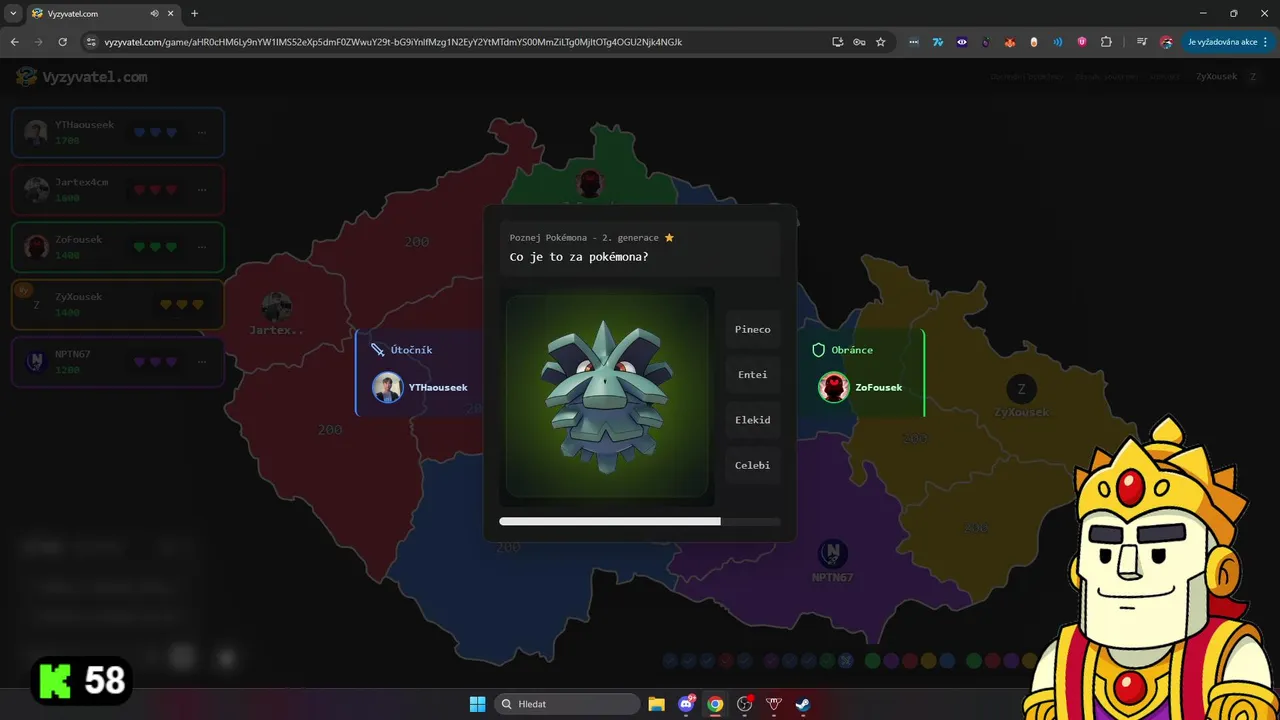The image size is (1280, 720).
Task: Go back with browser back arrow
Action: (14, 42)
